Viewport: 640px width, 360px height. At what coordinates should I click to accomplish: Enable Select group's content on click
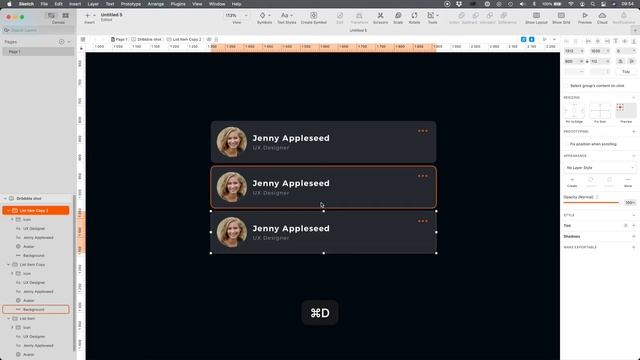pyautogui.click(x=566, y=86)
